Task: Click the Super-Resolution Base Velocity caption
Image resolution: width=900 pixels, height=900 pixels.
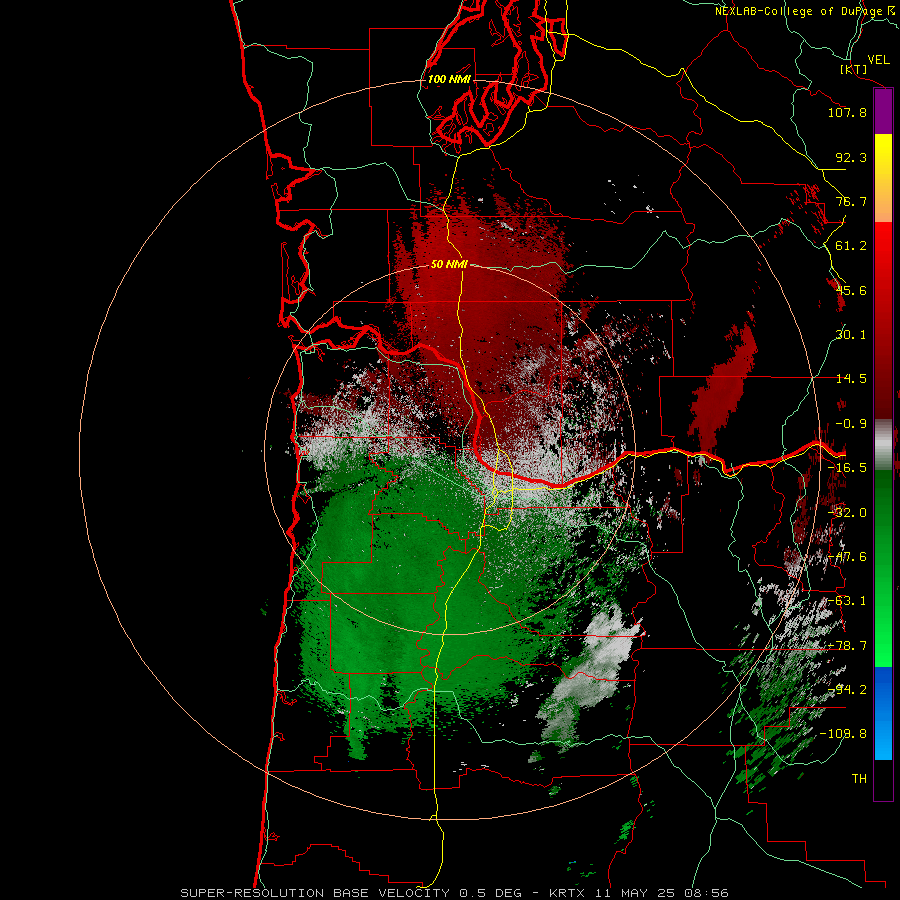Action: 454,893
